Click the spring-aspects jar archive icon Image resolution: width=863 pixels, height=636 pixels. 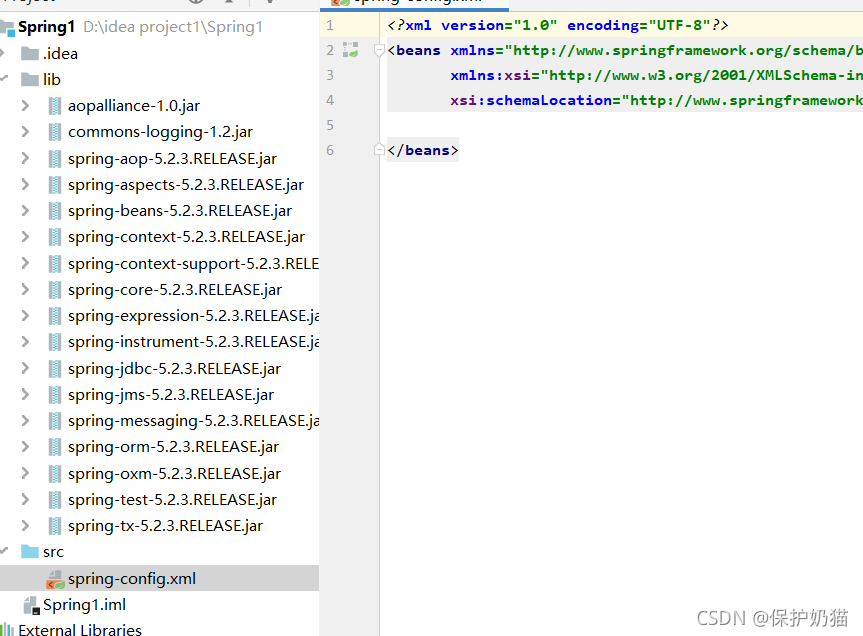click(54, 184)
